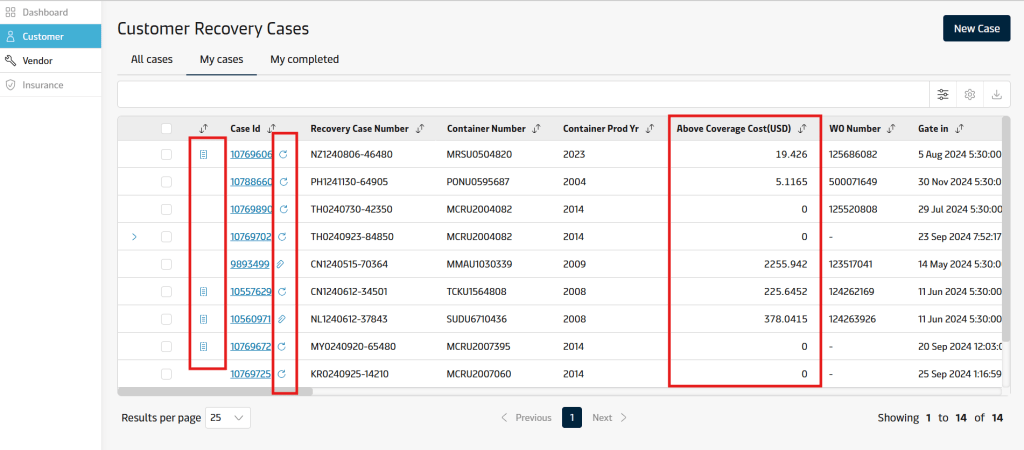Check the checkbox for case 10769890
The image size is (1024, 450).
167,209
